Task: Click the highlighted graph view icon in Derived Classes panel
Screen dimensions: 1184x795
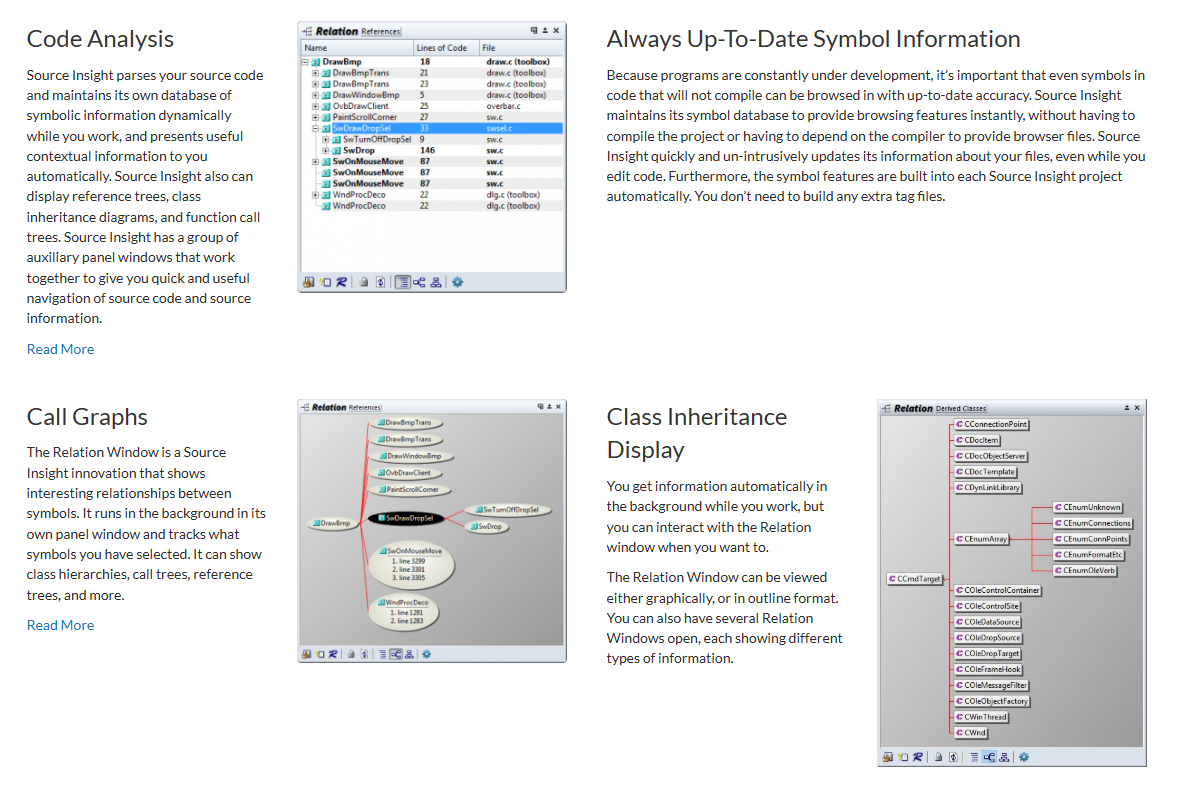Action: (x=989, y=757)
